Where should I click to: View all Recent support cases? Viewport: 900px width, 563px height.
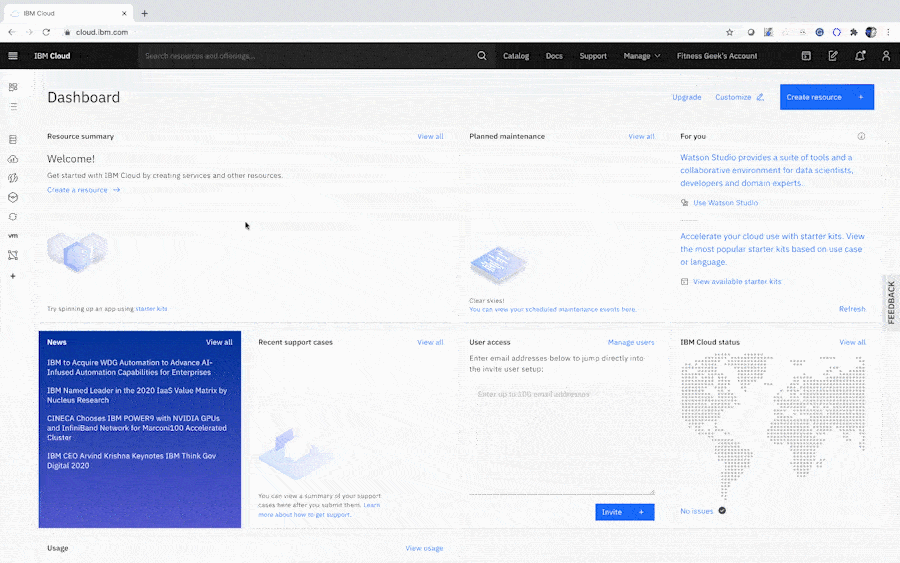point(430,342)
